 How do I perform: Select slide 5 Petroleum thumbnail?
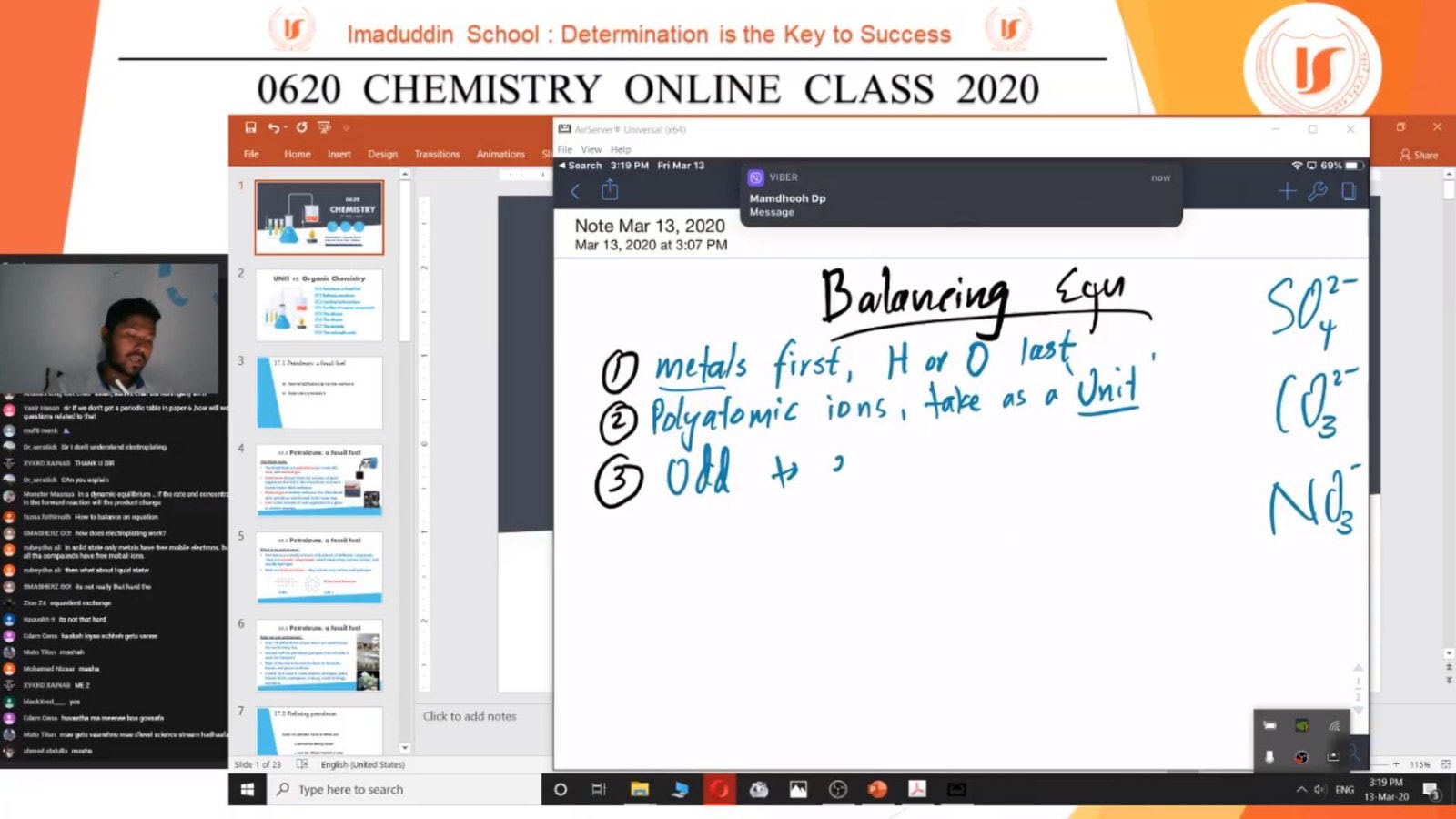coord(319,568)
